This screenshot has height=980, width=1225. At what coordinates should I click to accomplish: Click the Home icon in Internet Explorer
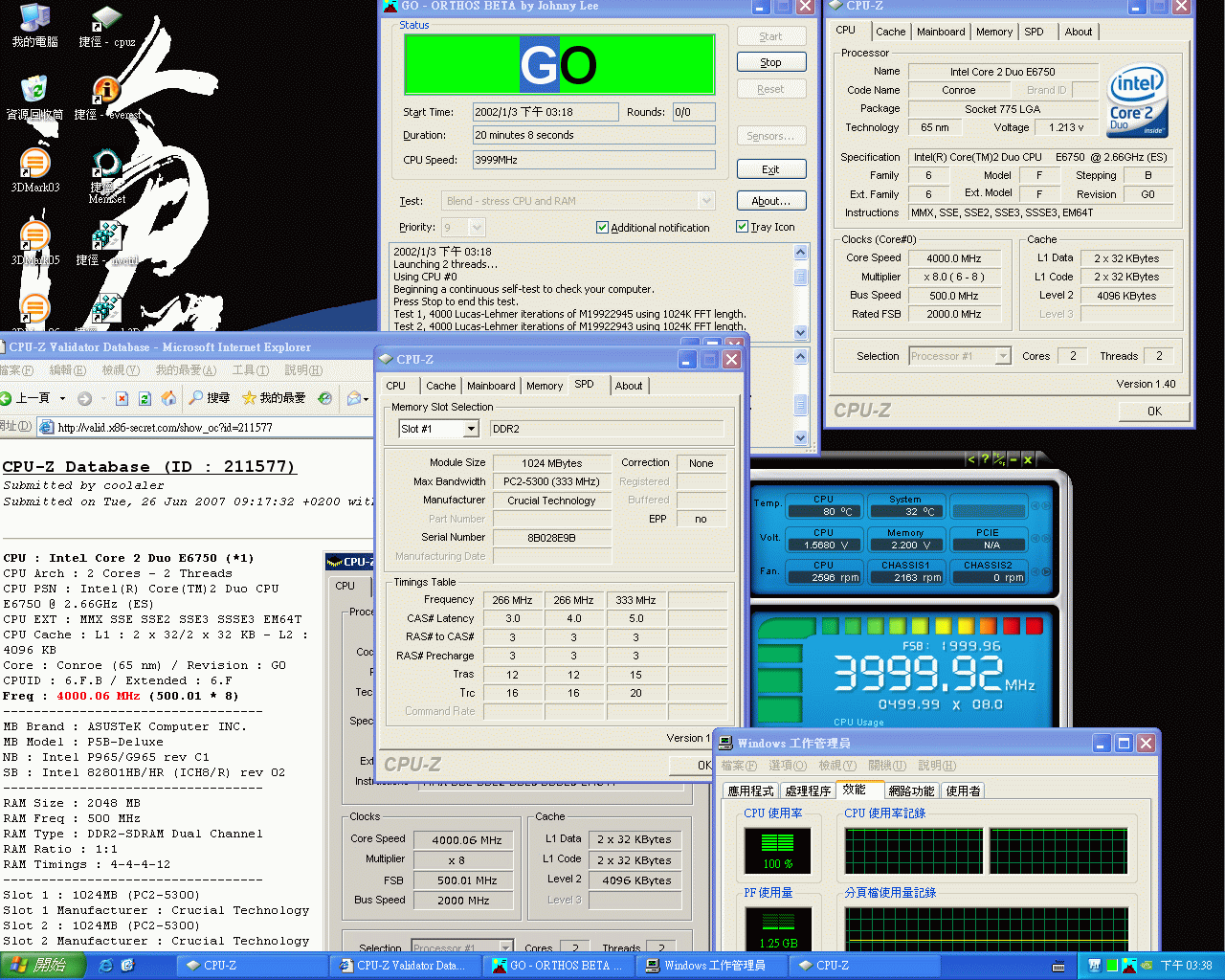(x=168, y=398)
